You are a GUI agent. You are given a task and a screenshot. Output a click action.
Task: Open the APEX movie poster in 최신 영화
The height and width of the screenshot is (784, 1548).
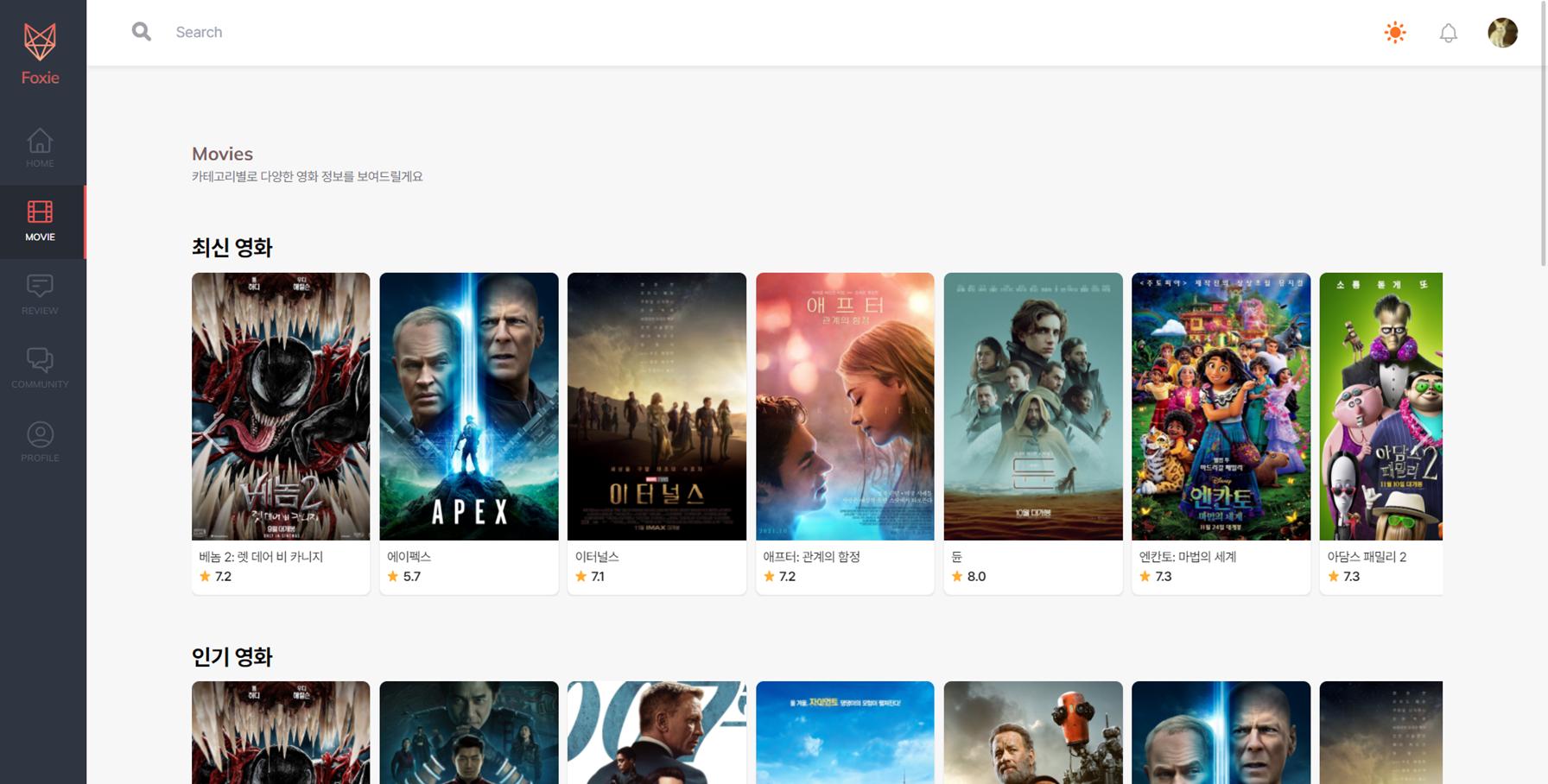pyautogui.click(x=469, y=407)
